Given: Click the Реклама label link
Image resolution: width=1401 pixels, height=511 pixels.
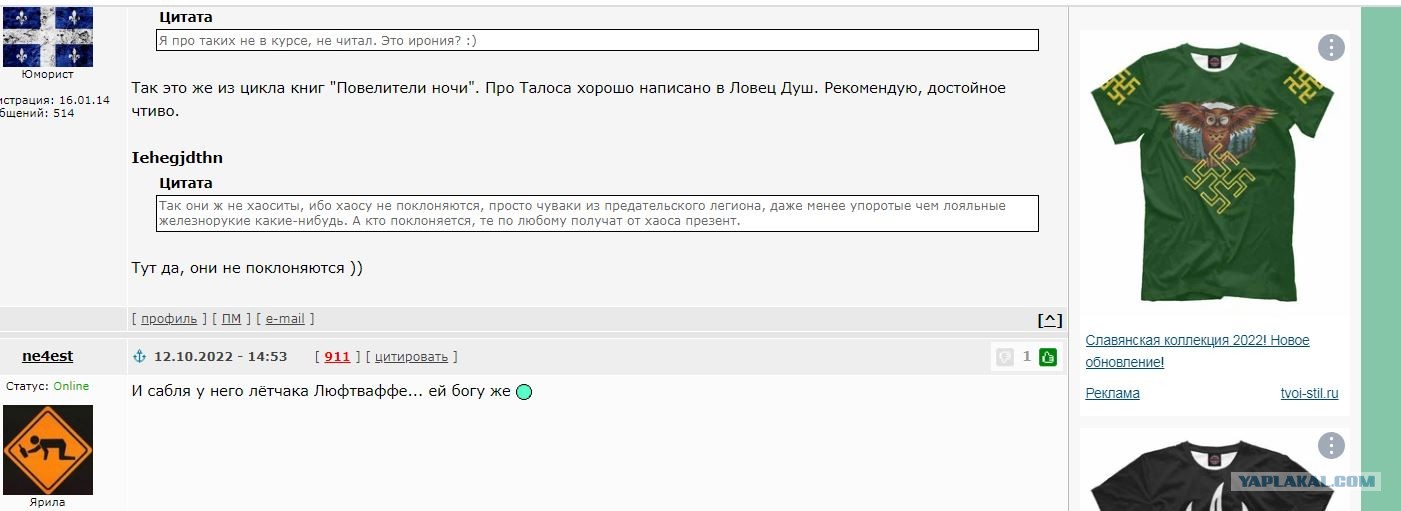Looking at the screenshot, I should pyautogui.click(x=1112, y=393).
